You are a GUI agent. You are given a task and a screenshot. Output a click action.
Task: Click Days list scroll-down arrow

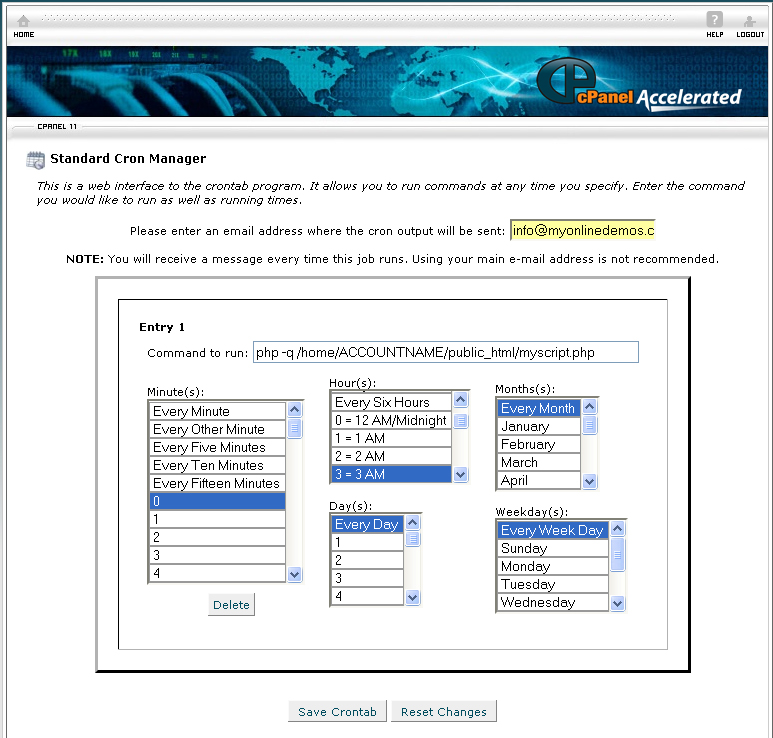tap(413, 597)
